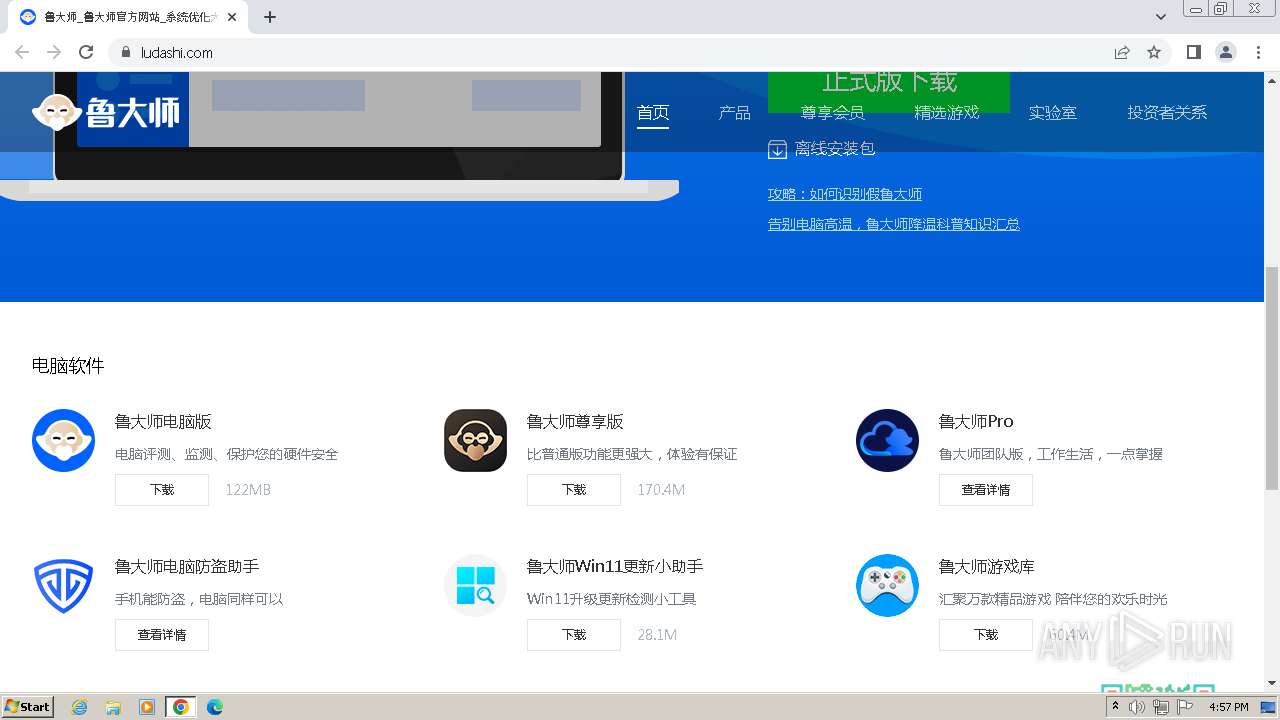This screenshot has width=1280, height=720.
Task: Open Microsoft Edge from the taskbar
Action: pyautogui.click(x=215, y=707)
